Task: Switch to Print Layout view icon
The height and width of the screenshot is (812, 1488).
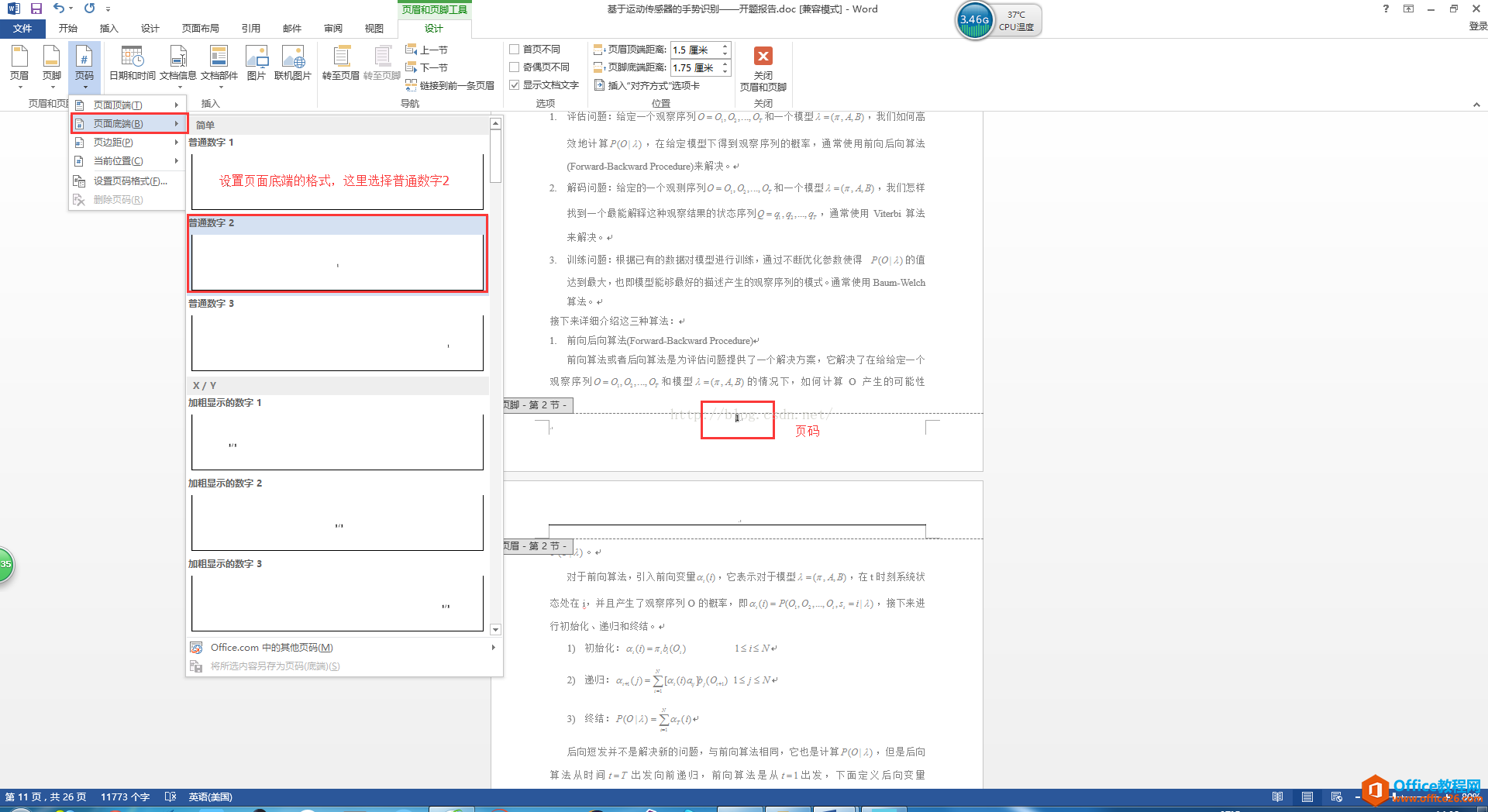Action: point(1307,797)
